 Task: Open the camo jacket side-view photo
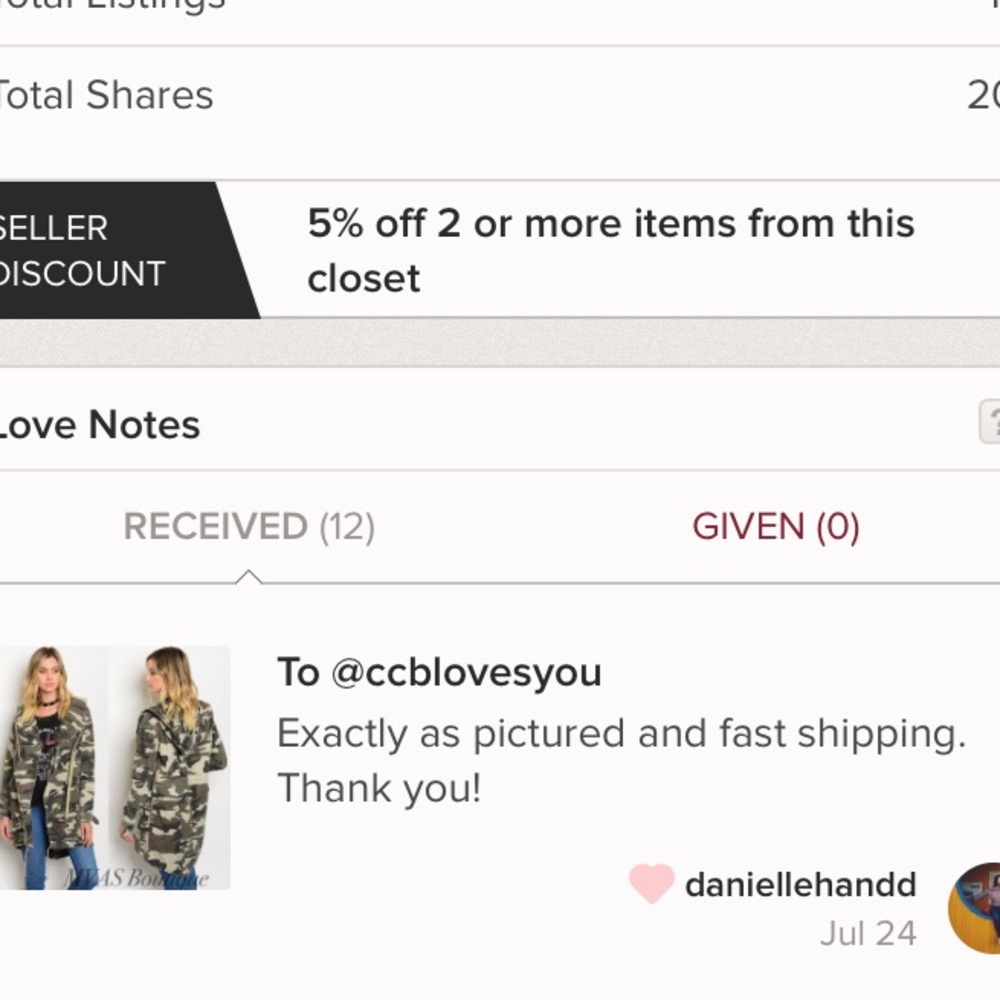click(x=172, y=767)
